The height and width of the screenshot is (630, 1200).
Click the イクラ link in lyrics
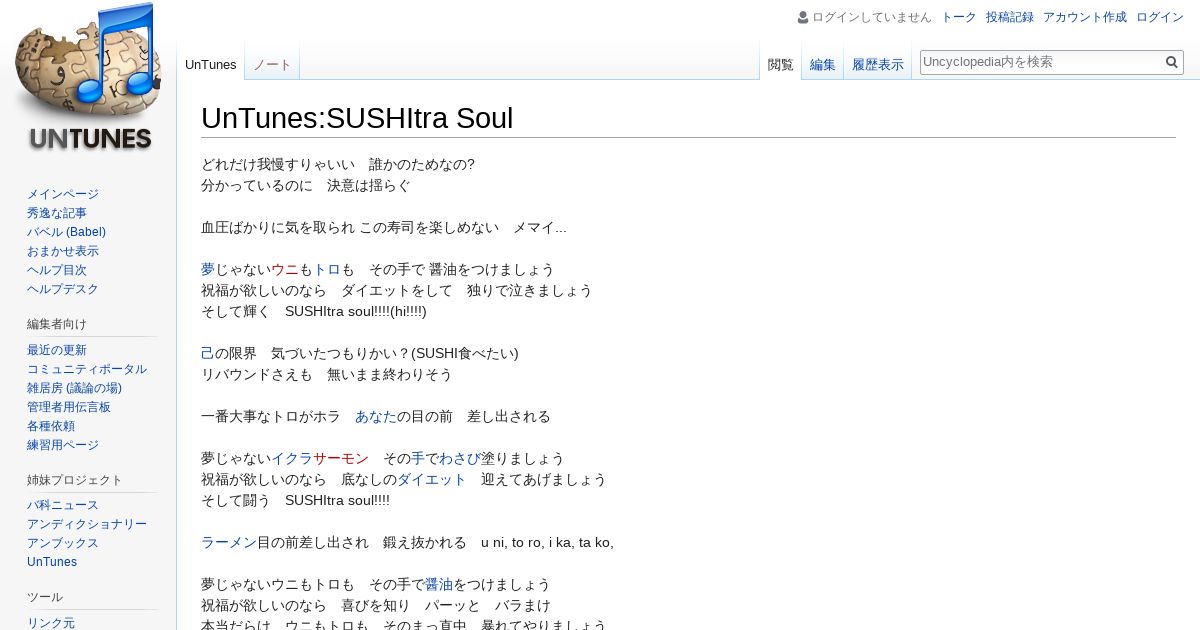click(x=292, y=459)
